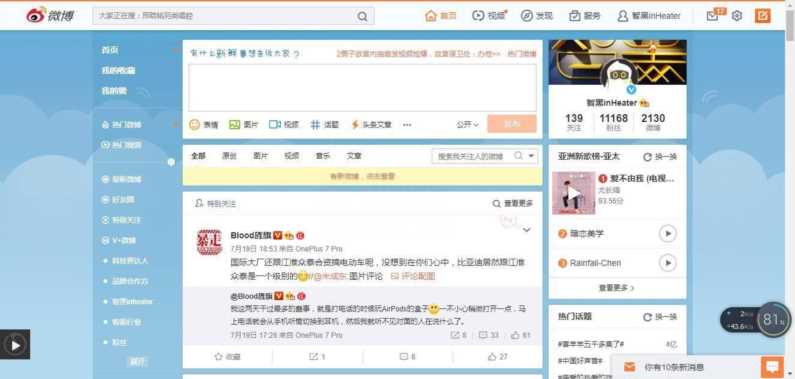Image resolution: width=795 pixels, height=379 pixels.
Task: Open the Blood旌旗 author name link
Action: click(251, 236)
